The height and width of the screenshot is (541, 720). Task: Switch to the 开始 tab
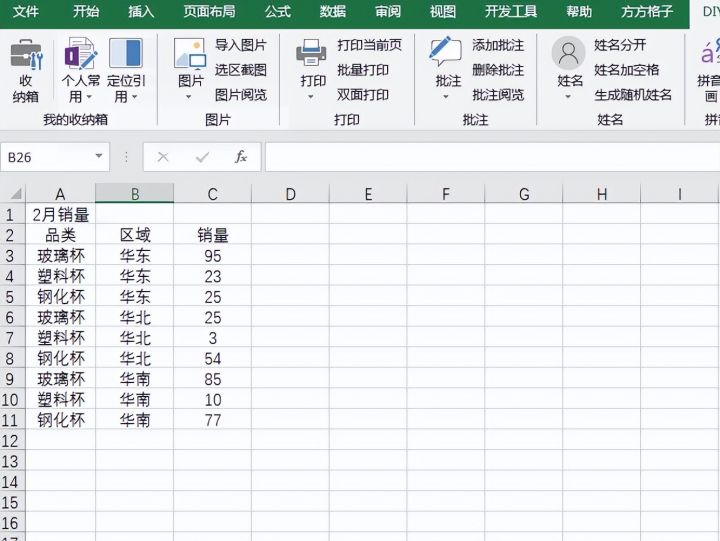coord(86,11)
